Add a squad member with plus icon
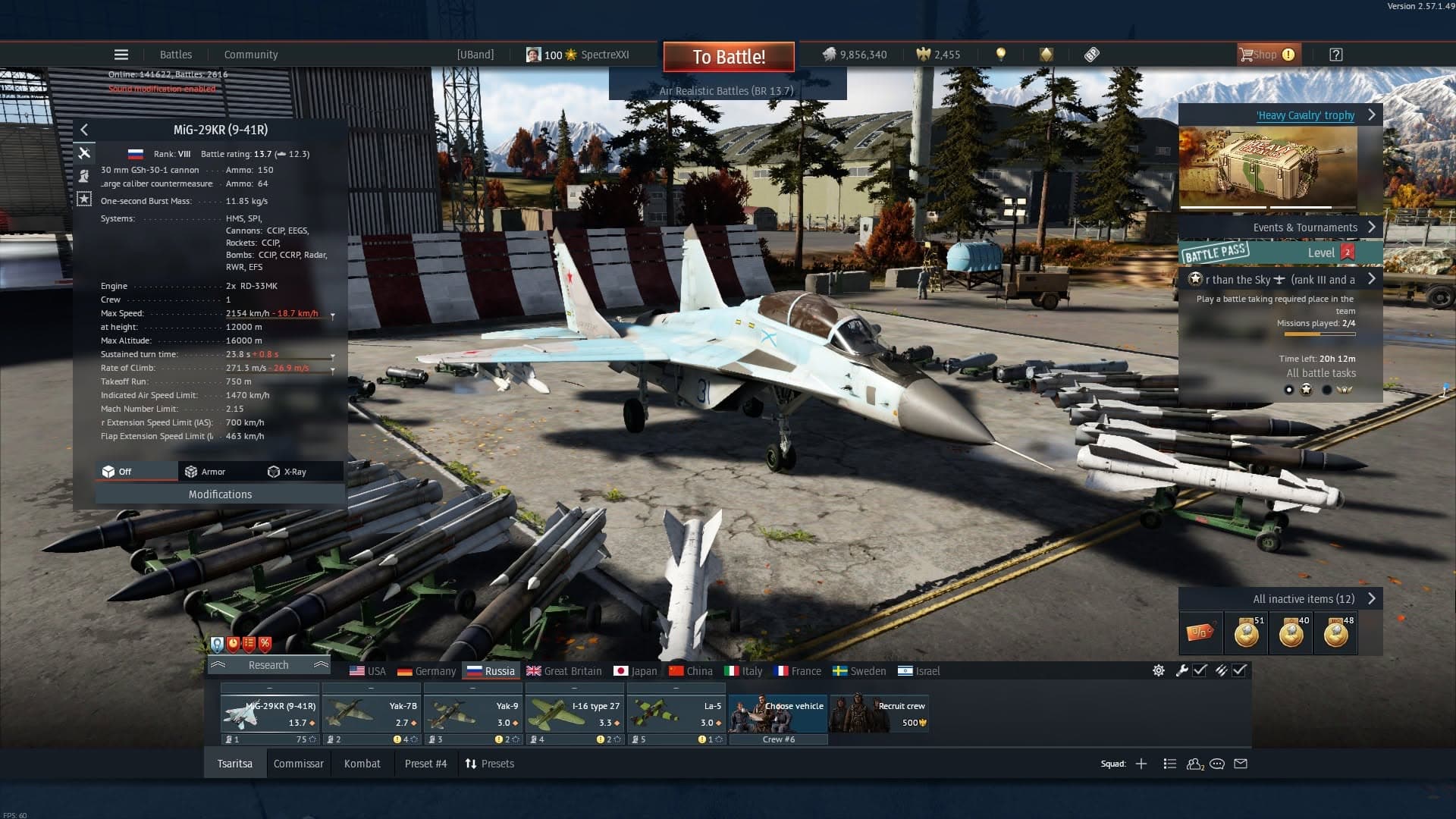Screen dimensions: 1456x819 [x=1141, y=764]
